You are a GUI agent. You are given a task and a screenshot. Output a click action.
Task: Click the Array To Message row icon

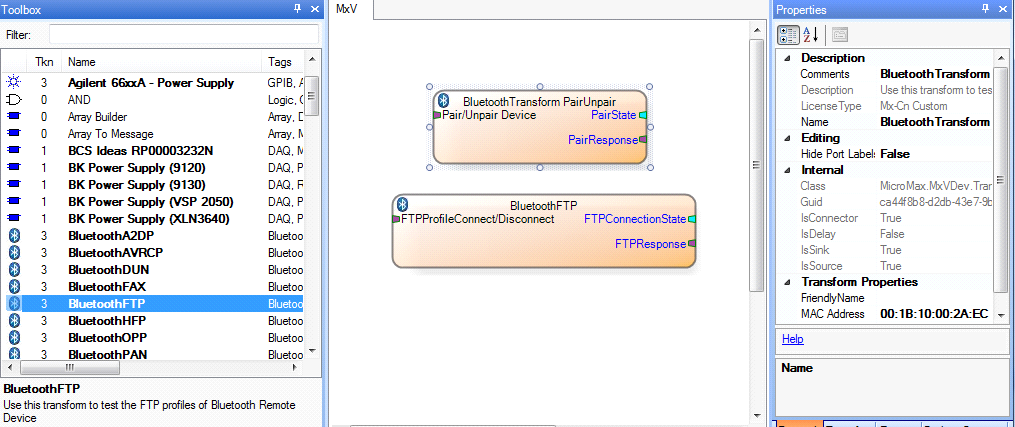pyautogui.click(x=14, y=133)
